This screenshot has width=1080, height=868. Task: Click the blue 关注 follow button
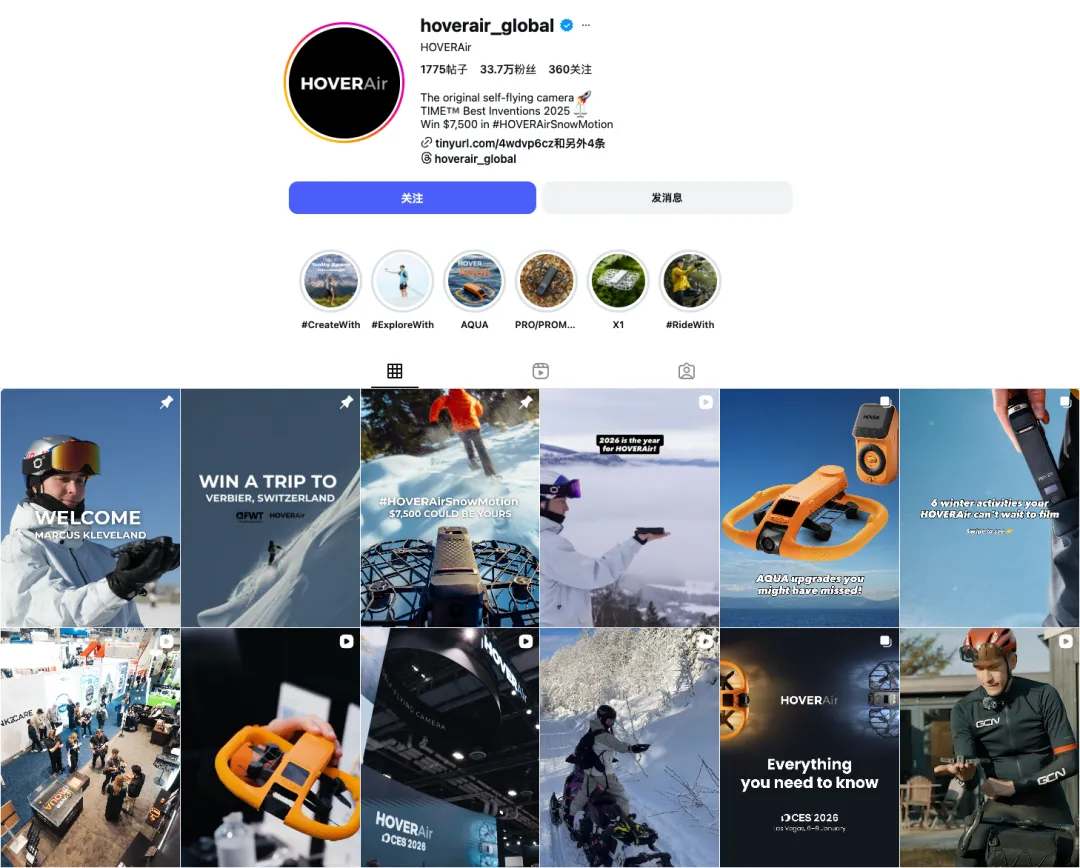(x=412, y=198)
